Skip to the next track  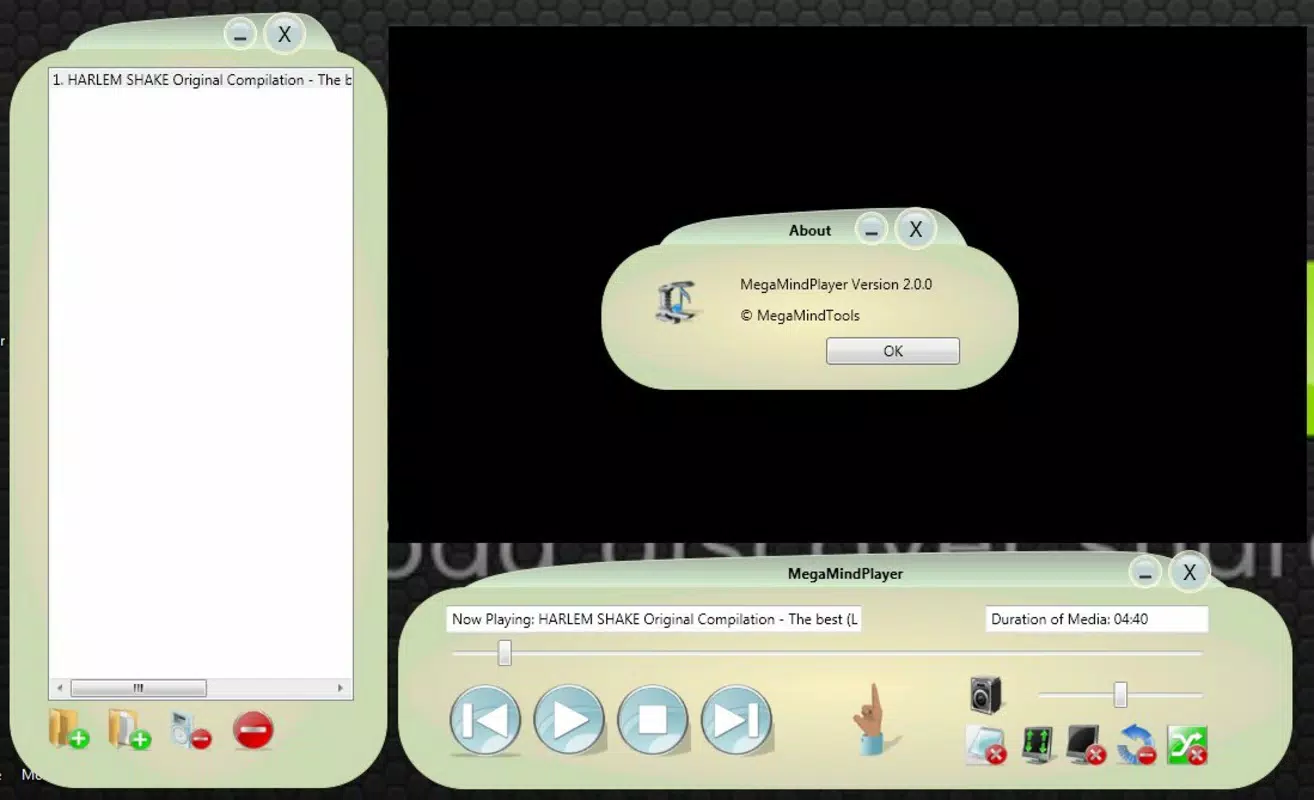tap(737, 719)
